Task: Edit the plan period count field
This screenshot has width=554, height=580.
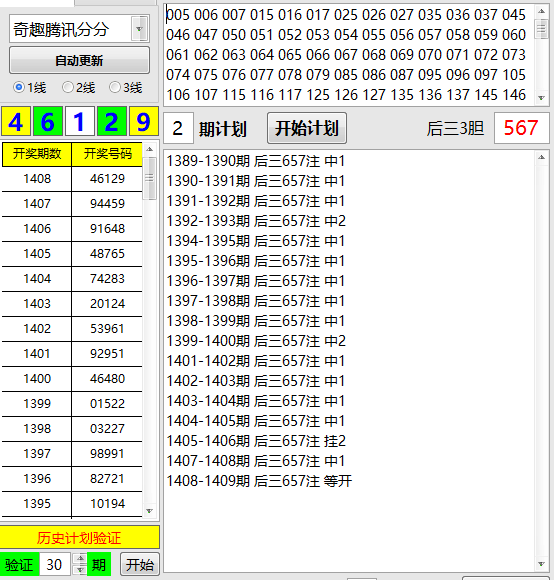Action: click(x=178, y=128)
